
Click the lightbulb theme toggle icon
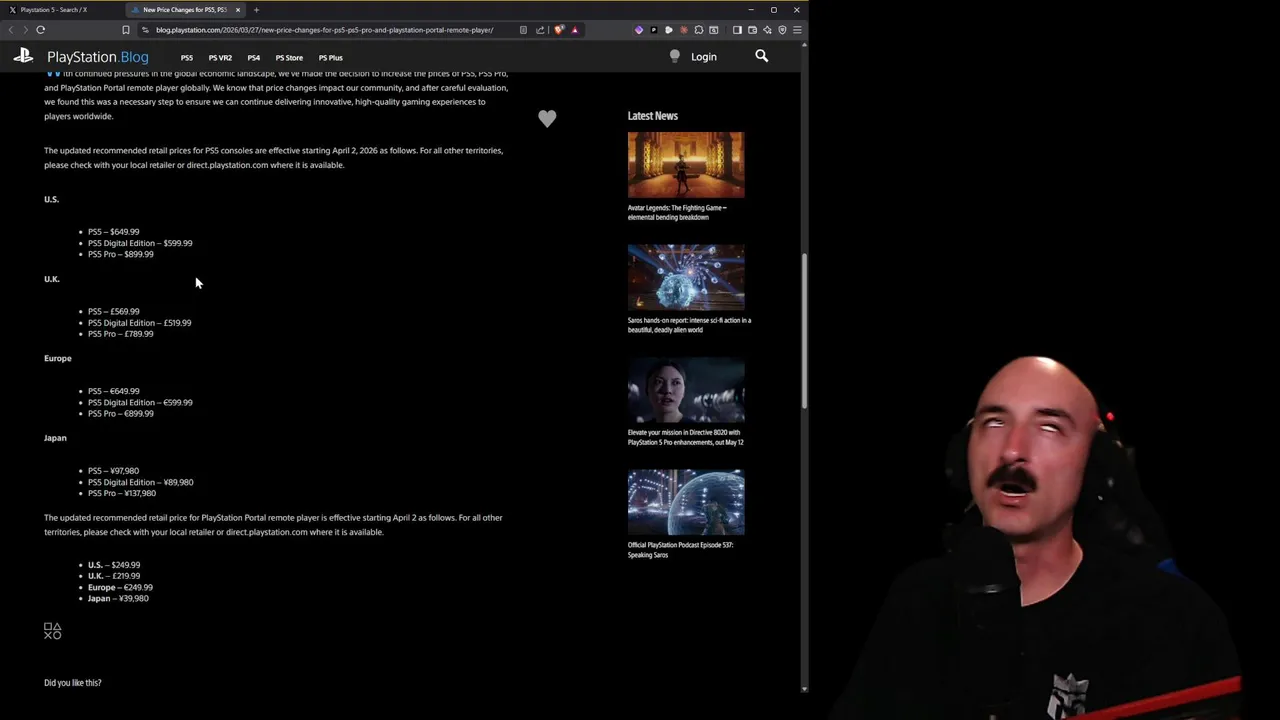pos(675,57)
